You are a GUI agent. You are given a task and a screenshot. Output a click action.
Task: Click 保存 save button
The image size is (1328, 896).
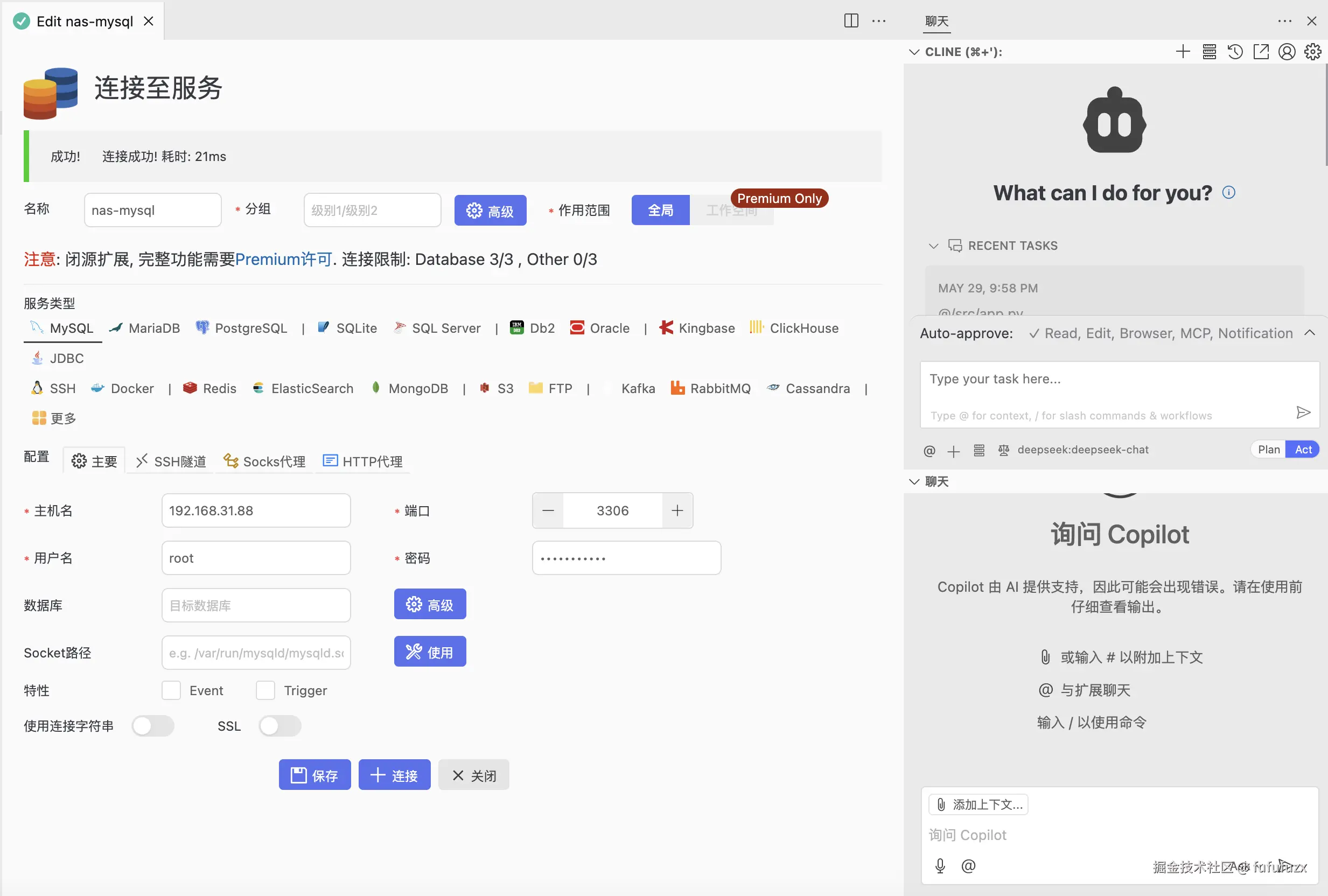[x=314, y=775]
